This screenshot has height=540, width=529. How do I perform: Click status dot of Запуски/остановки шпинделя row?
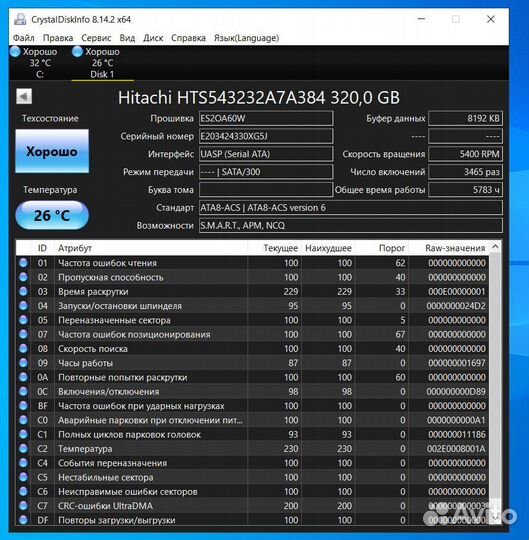click(x=23, y=306)
